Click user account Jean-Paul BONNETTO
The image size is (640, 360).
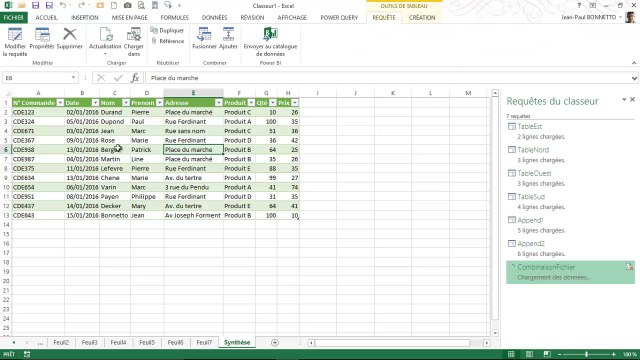[588, 17]
